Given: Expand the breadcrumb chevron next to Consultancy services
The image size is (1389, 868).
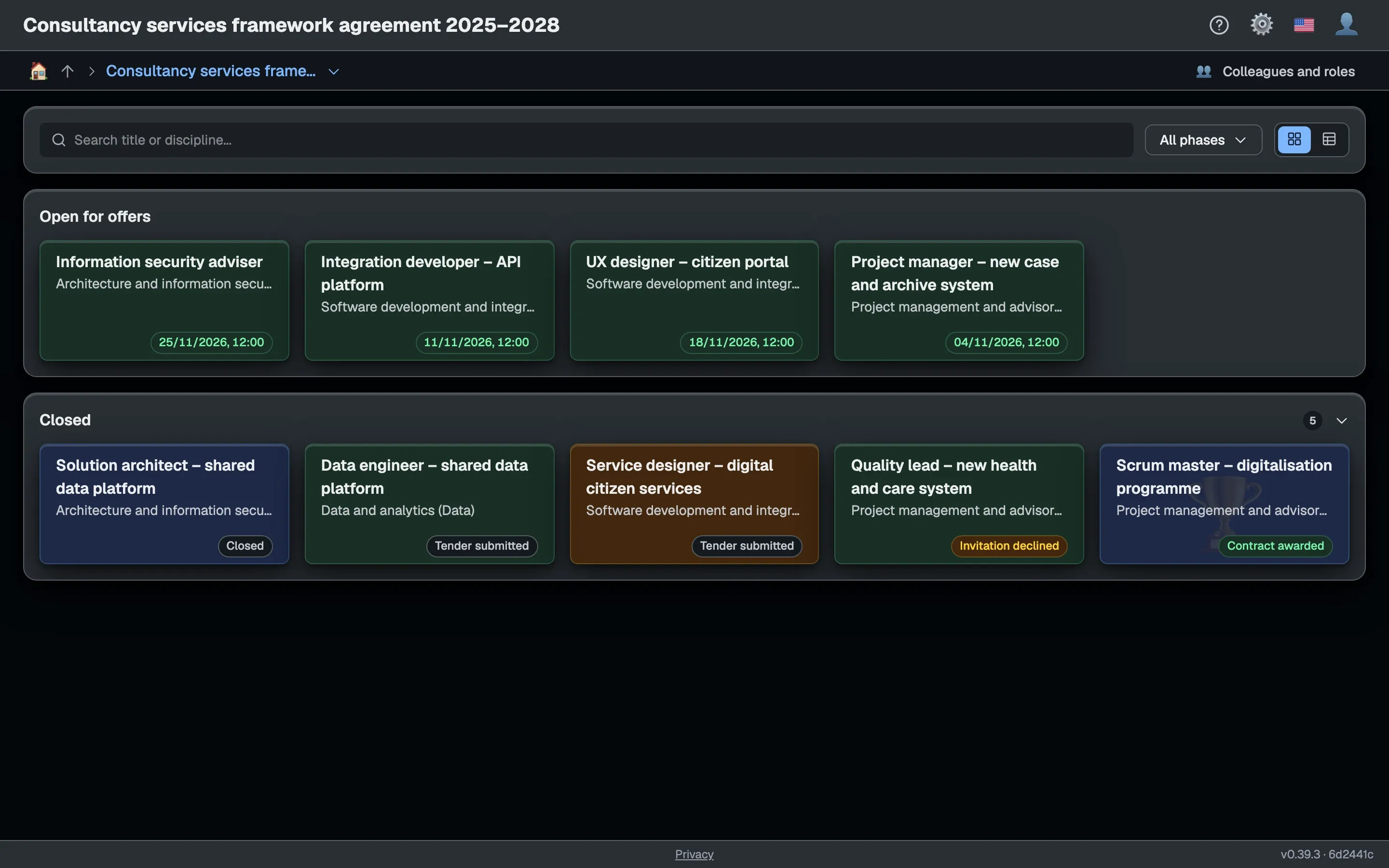Looking at the screenshot, I should [333, 71].
